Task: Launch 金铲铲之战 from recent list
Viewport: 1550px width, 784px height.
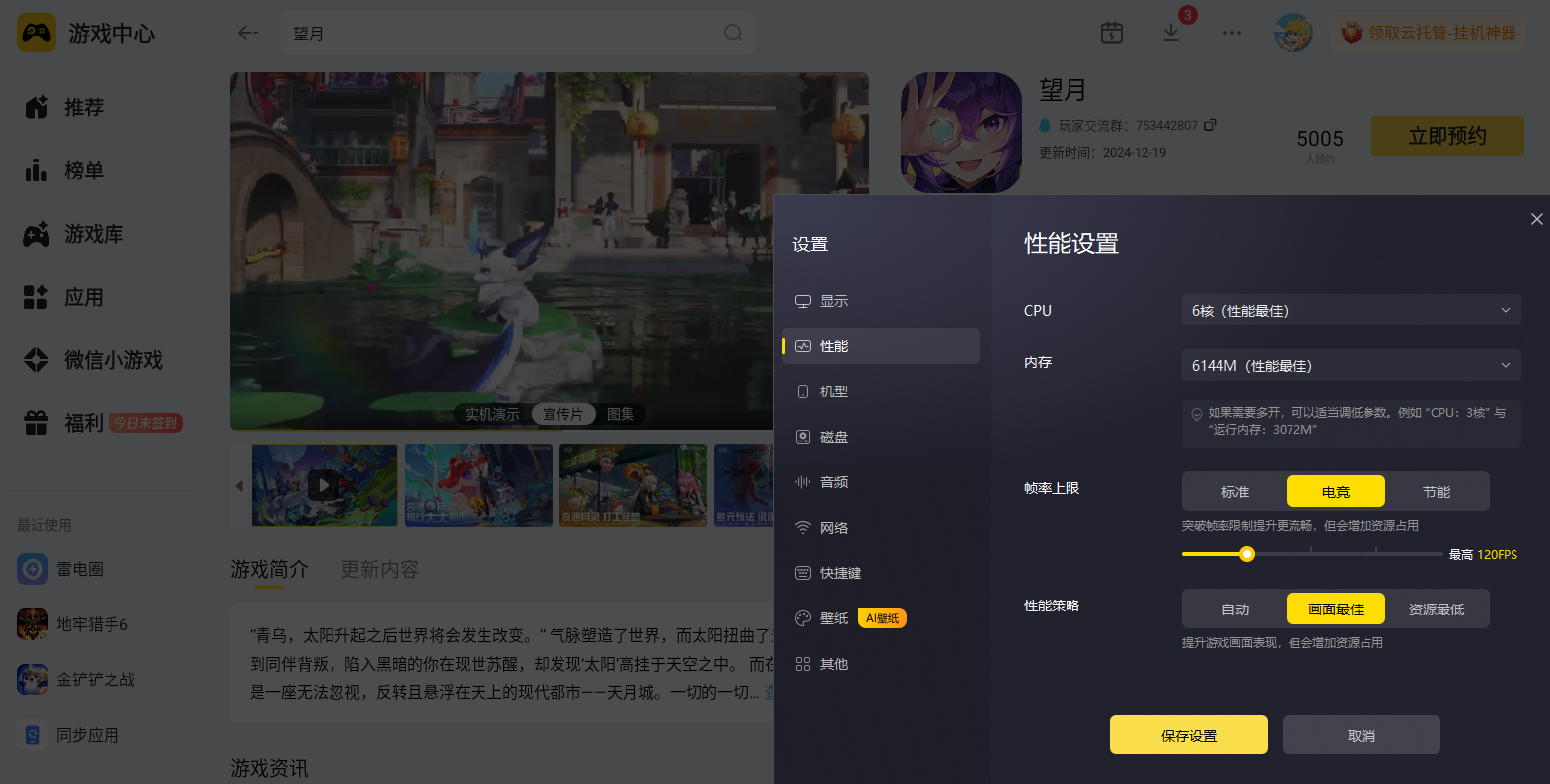Action: (x=76, y=679)
